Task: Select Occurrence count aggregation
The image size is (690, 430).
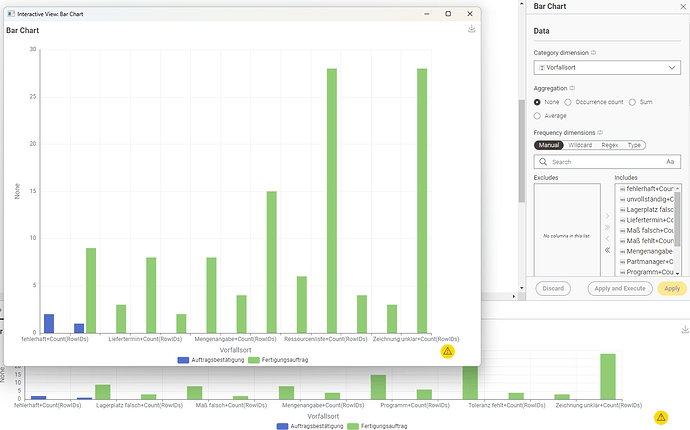Action: pos(569,102)
